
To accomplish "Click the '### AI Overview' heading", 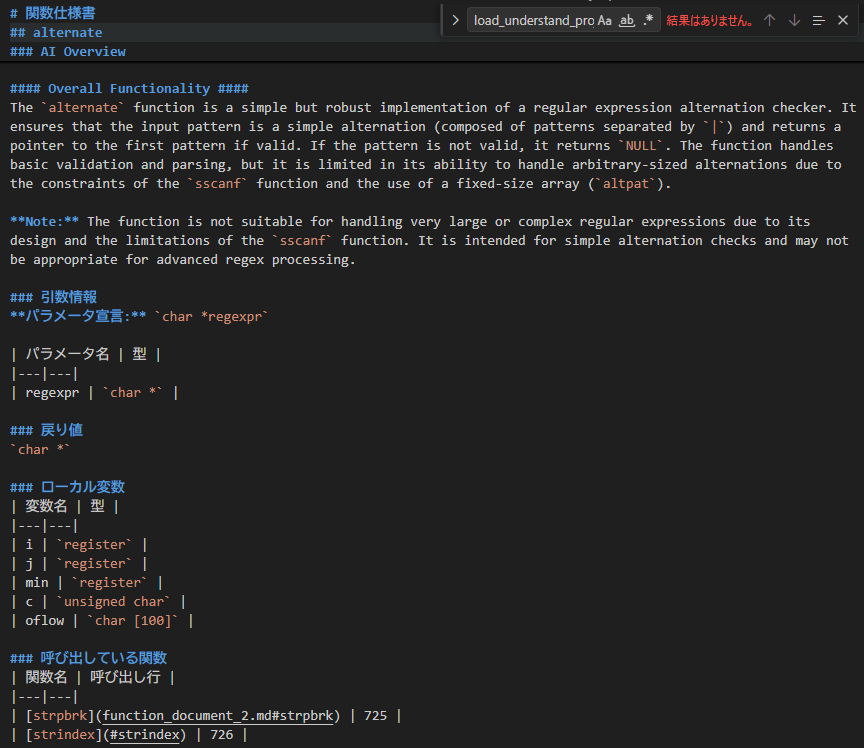I will tap(68, 51).
